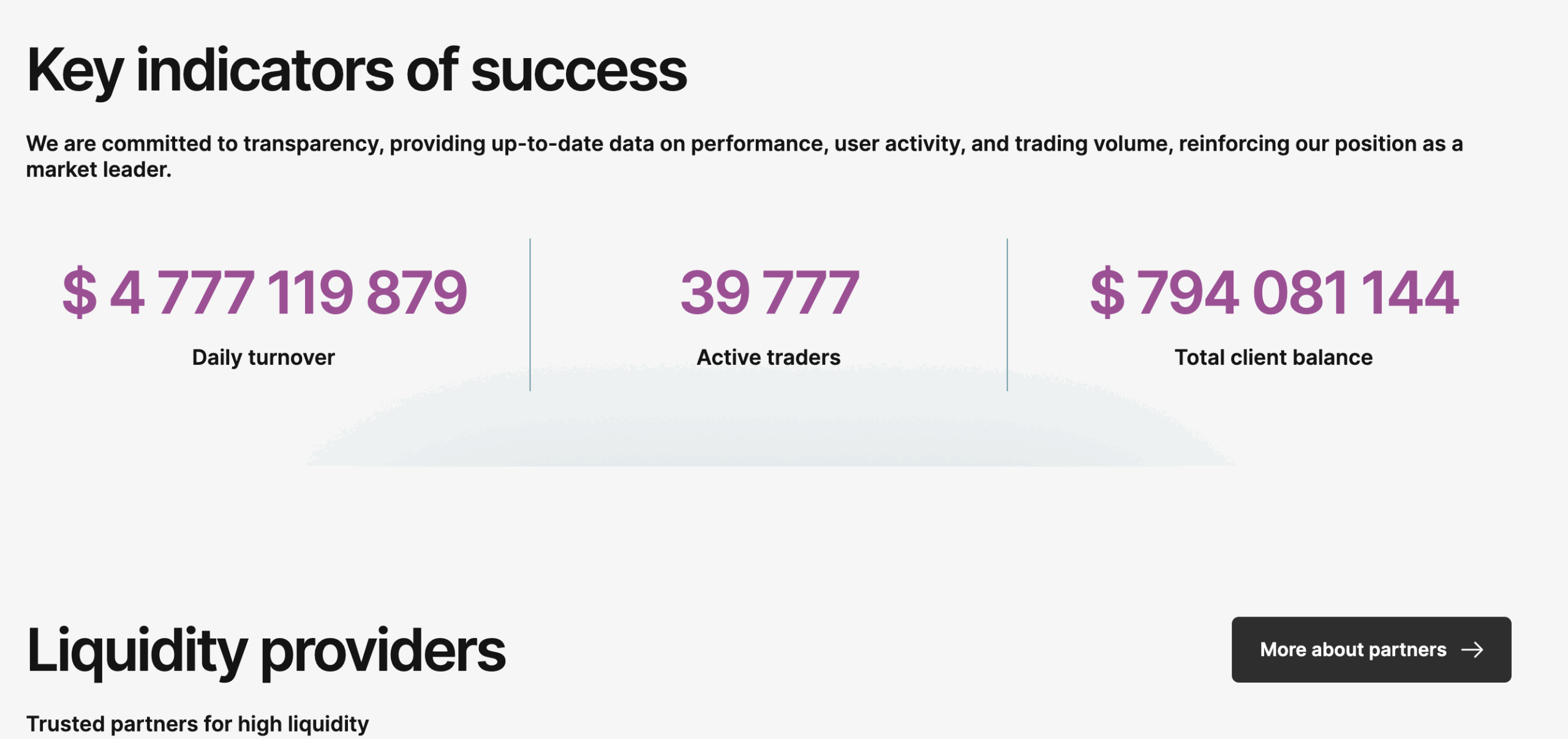Click the Trusted partners for high liquidity text

[197, 724]
